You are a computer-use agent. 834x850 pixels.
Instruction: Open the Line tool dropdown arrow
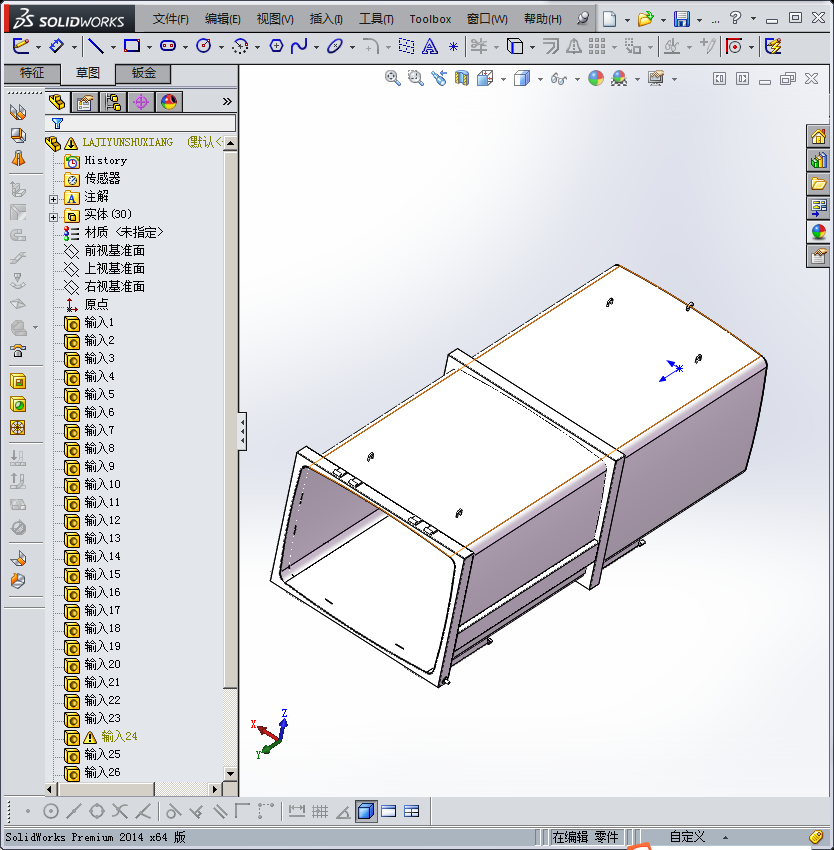pyautogui.click(x=113, y=48)
